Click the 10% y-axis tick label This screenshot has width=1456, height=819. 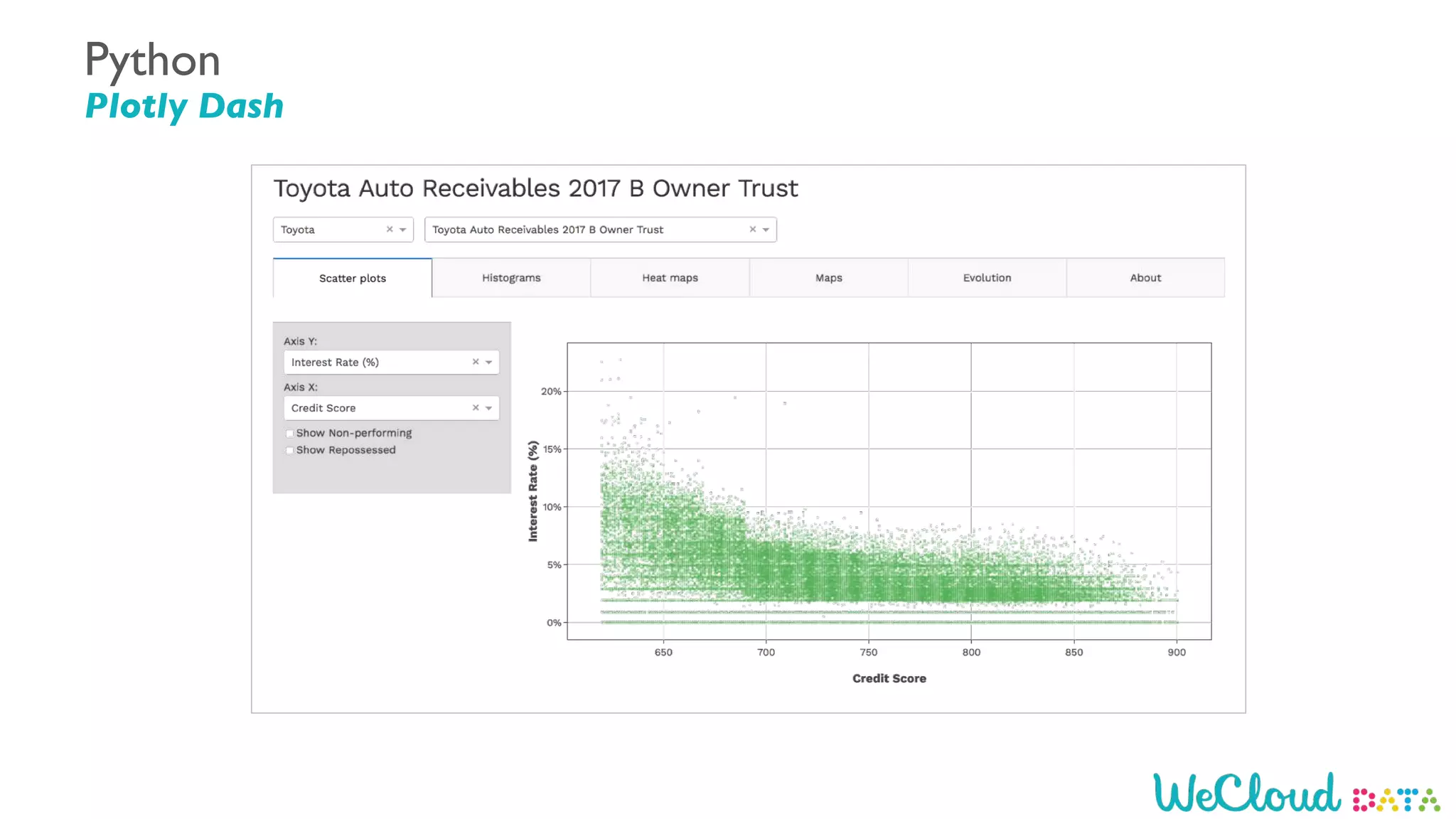552,507
